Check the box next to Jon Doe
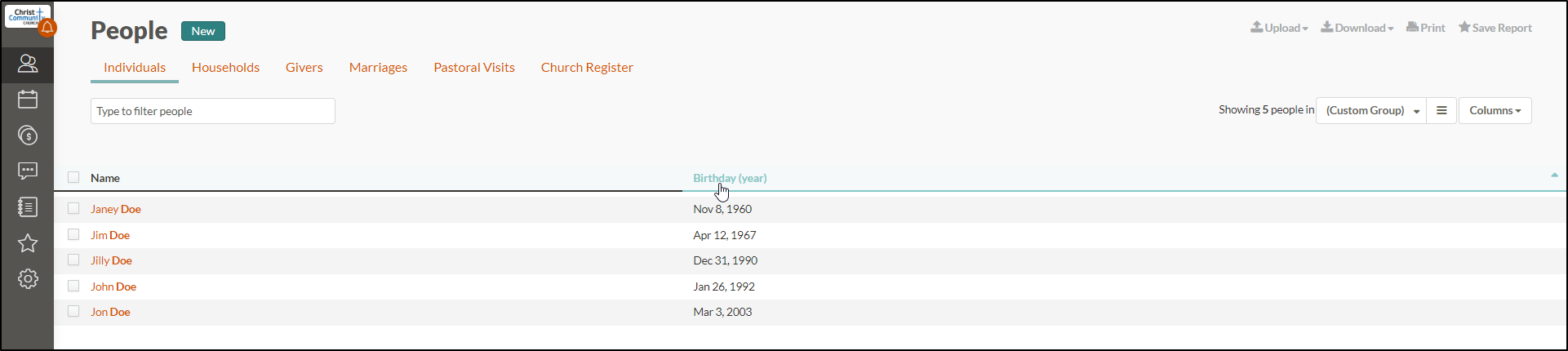1568x351 pixels. [x=73, y=311]
